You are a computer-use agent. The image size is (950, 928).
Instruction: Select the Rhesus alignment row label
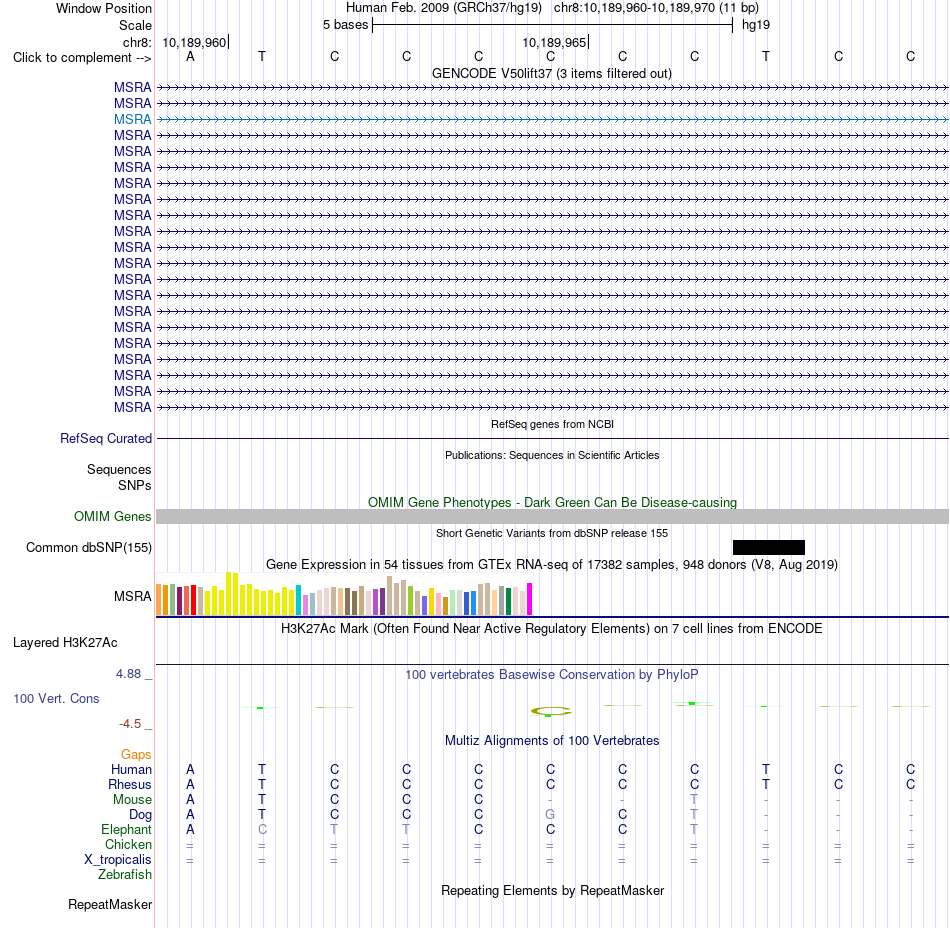[x=130, y=784]
